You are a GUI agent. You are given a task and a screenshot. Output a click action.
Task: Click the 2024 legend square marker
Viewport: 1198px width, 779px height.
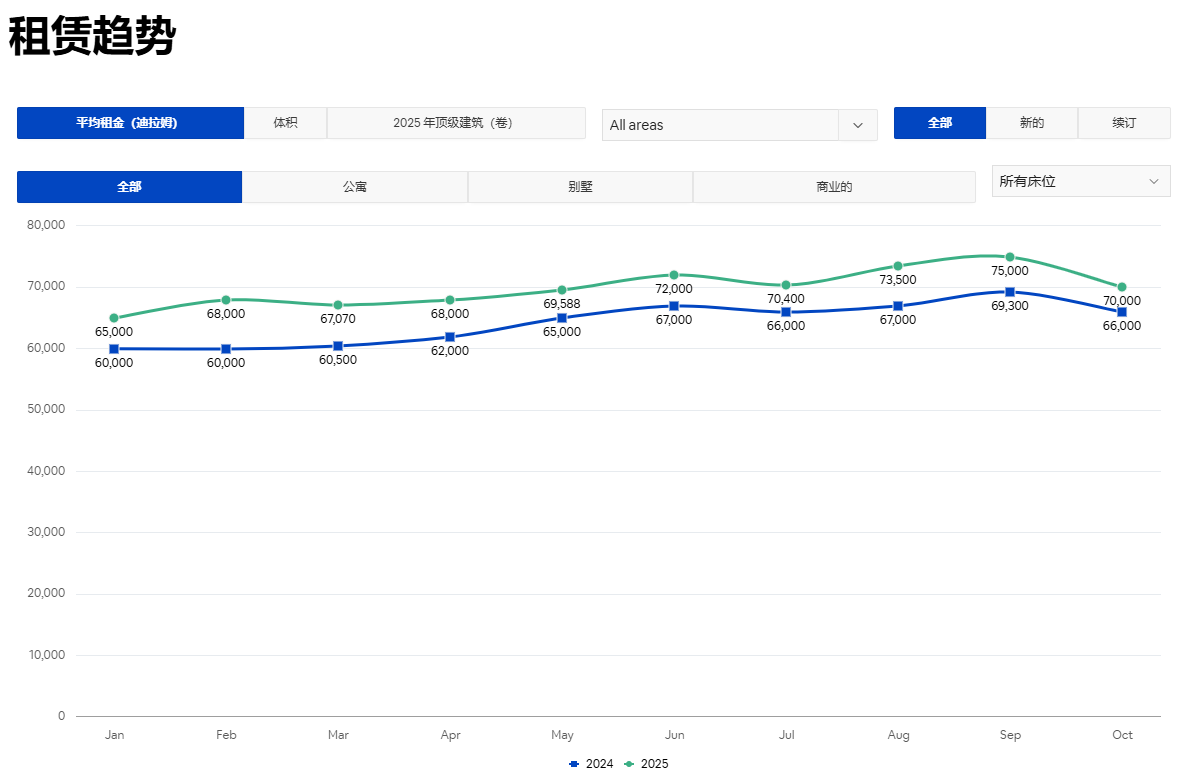574,764
